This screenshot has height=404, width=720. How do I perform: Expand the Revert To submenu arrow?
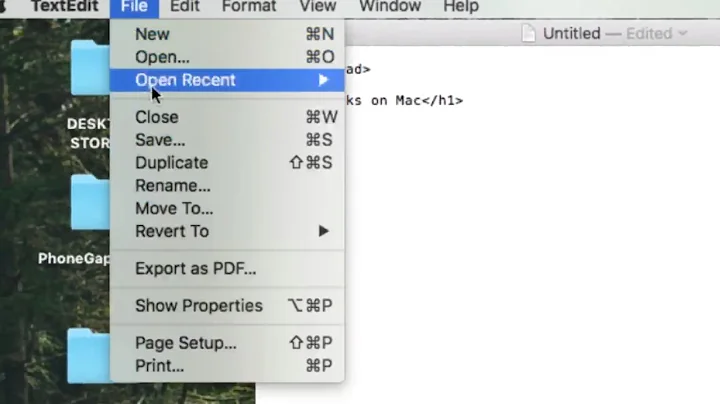pyautogui.click(x=323, y=231)
